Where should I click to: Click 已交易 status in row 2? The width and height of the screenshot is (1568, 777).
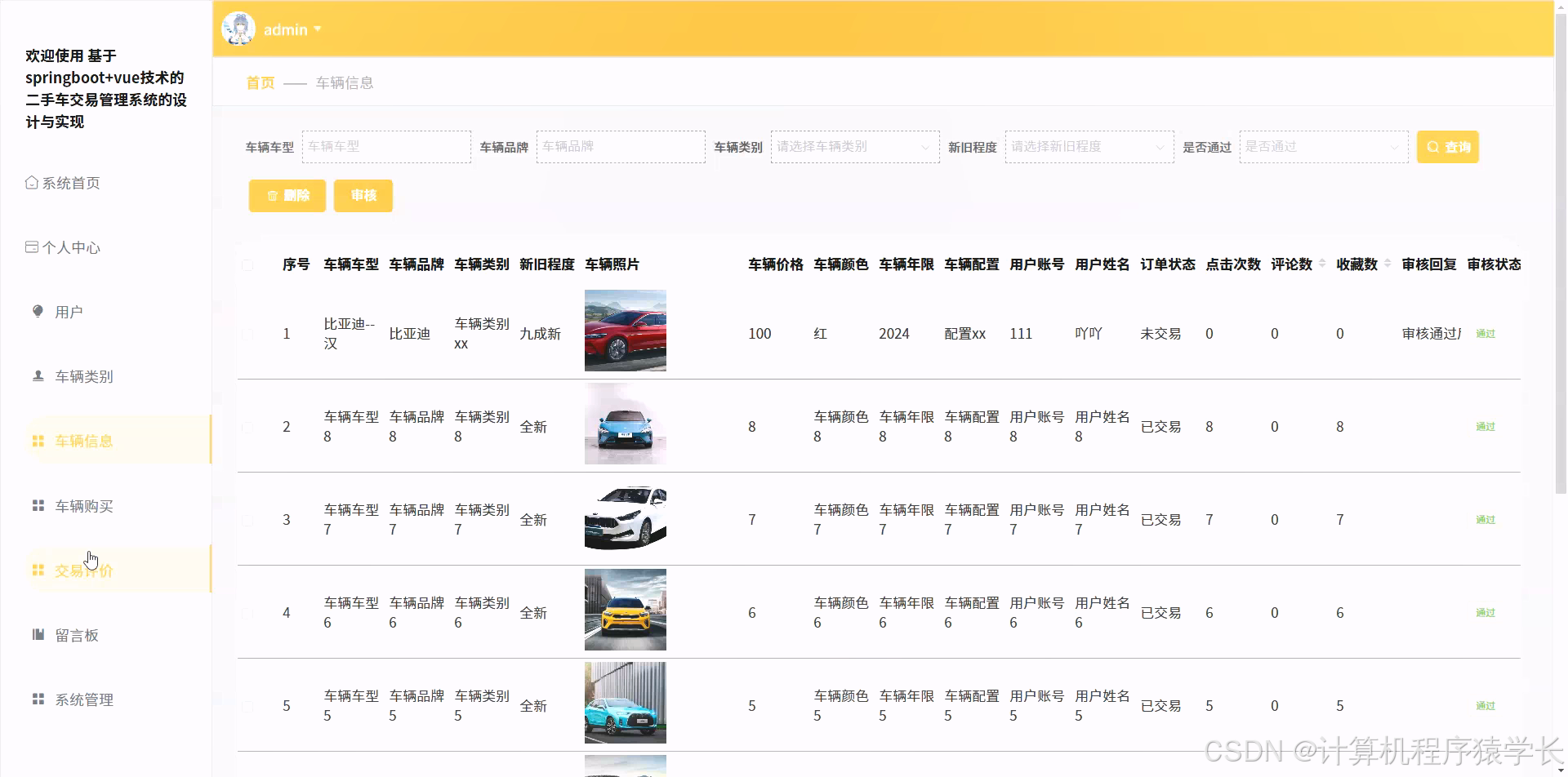(1160, 427)
